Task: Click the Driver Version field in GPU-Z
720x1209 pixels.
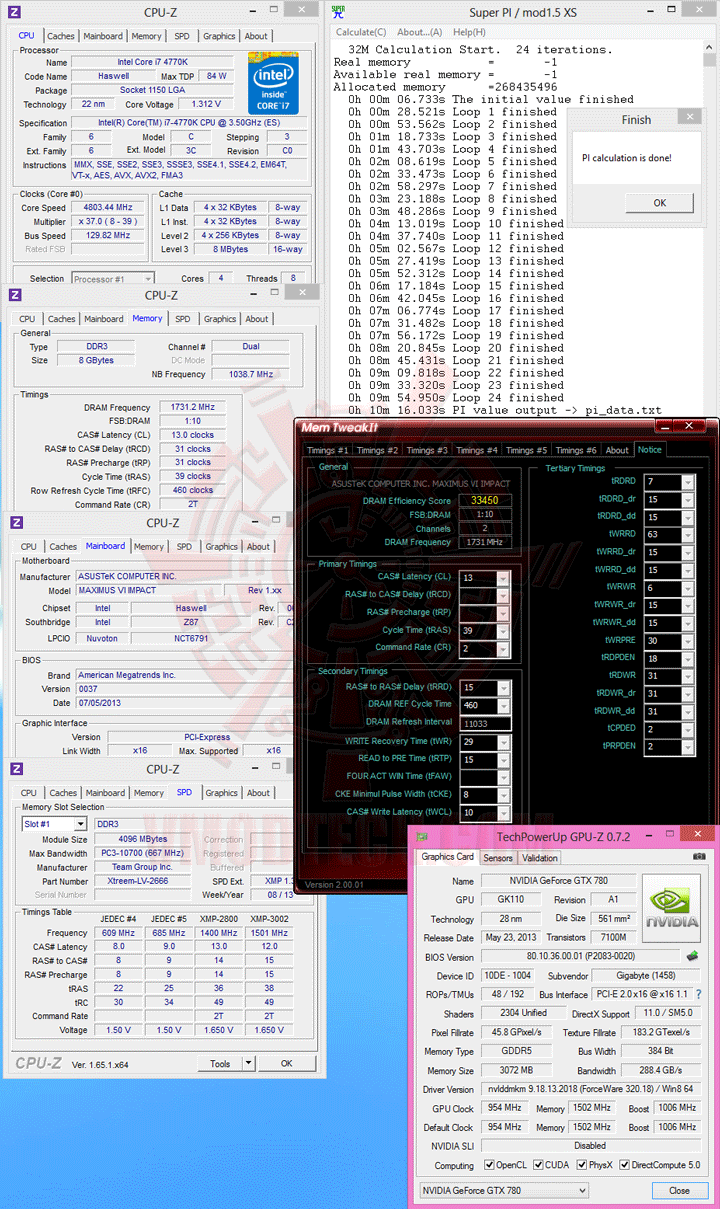Action: click(590, 1089)
